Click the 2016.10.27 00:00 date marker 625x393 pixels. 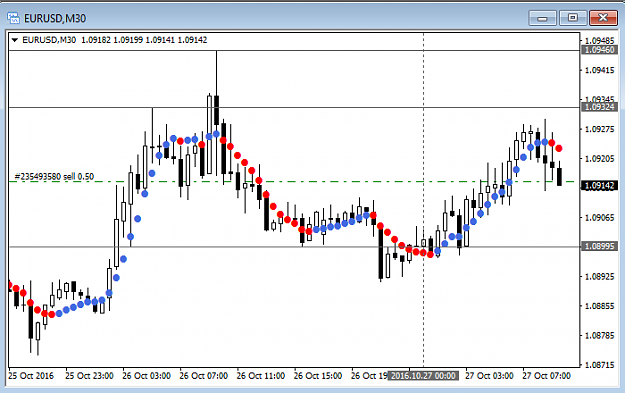[423, 375]
